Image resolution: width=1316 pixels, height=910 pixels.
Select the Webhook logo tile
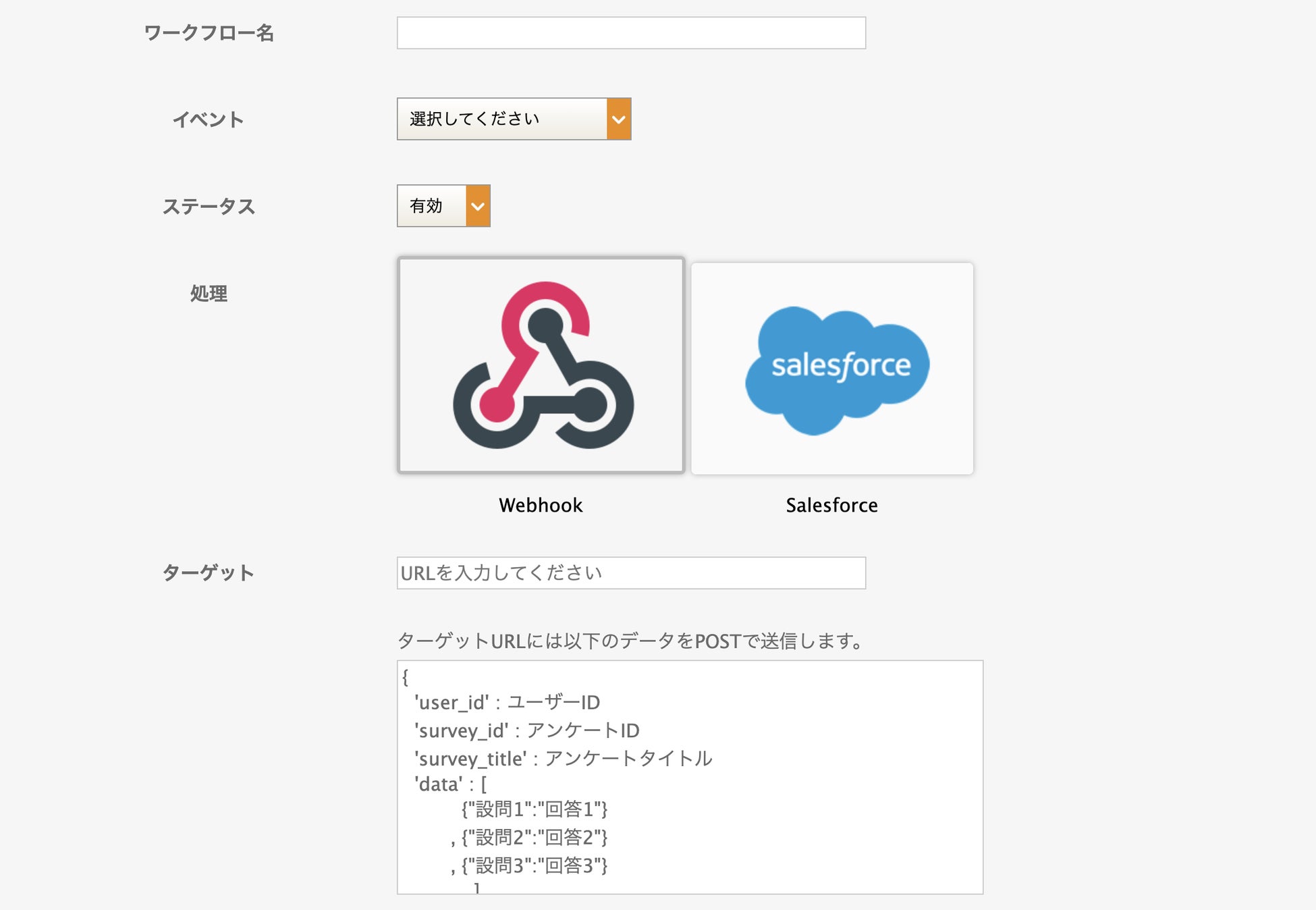pyautogui.click(x=541, y=365)
